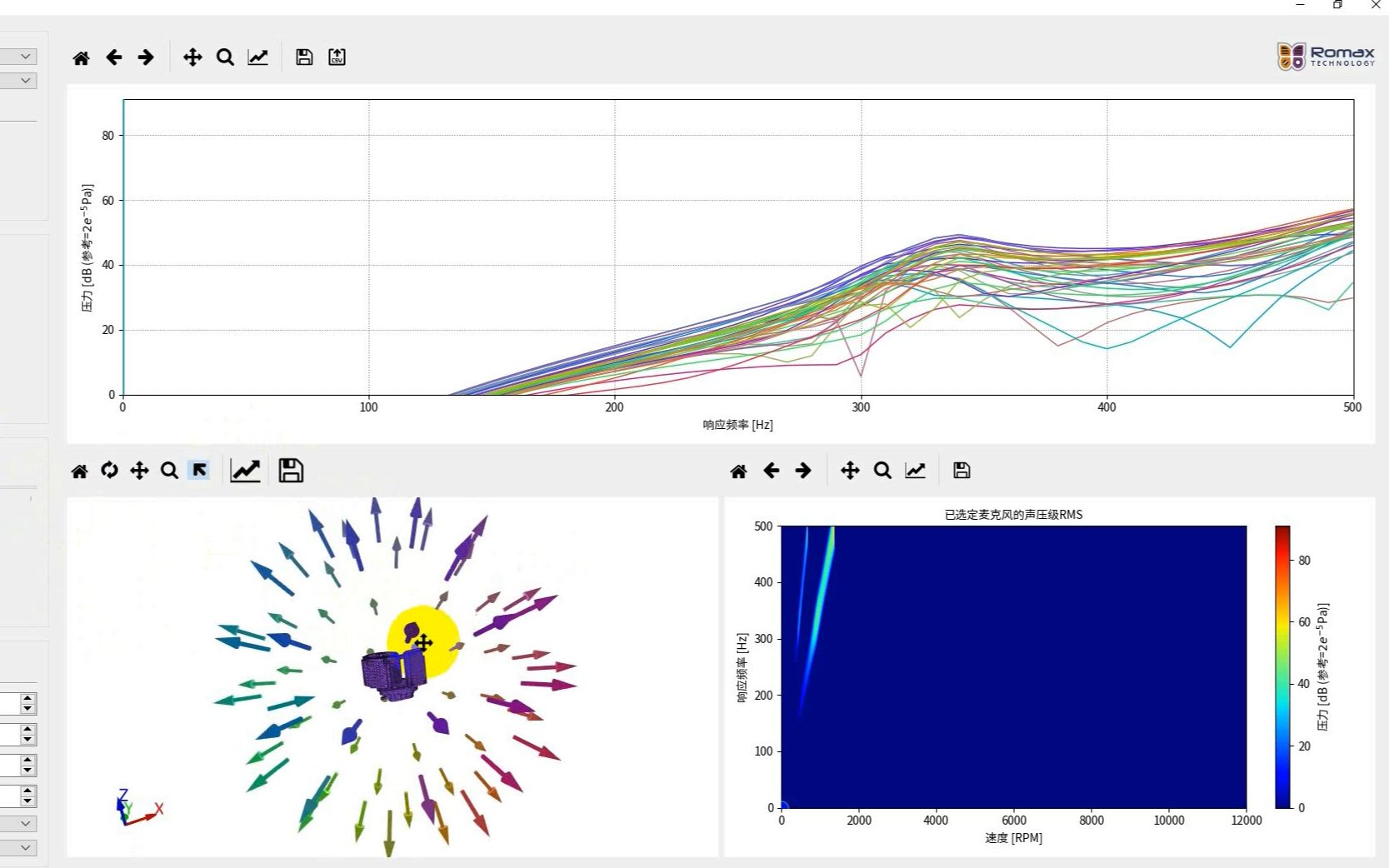
Task: Click the pressure dB colorbar beside the colormap
Action: coord(1282,666)
